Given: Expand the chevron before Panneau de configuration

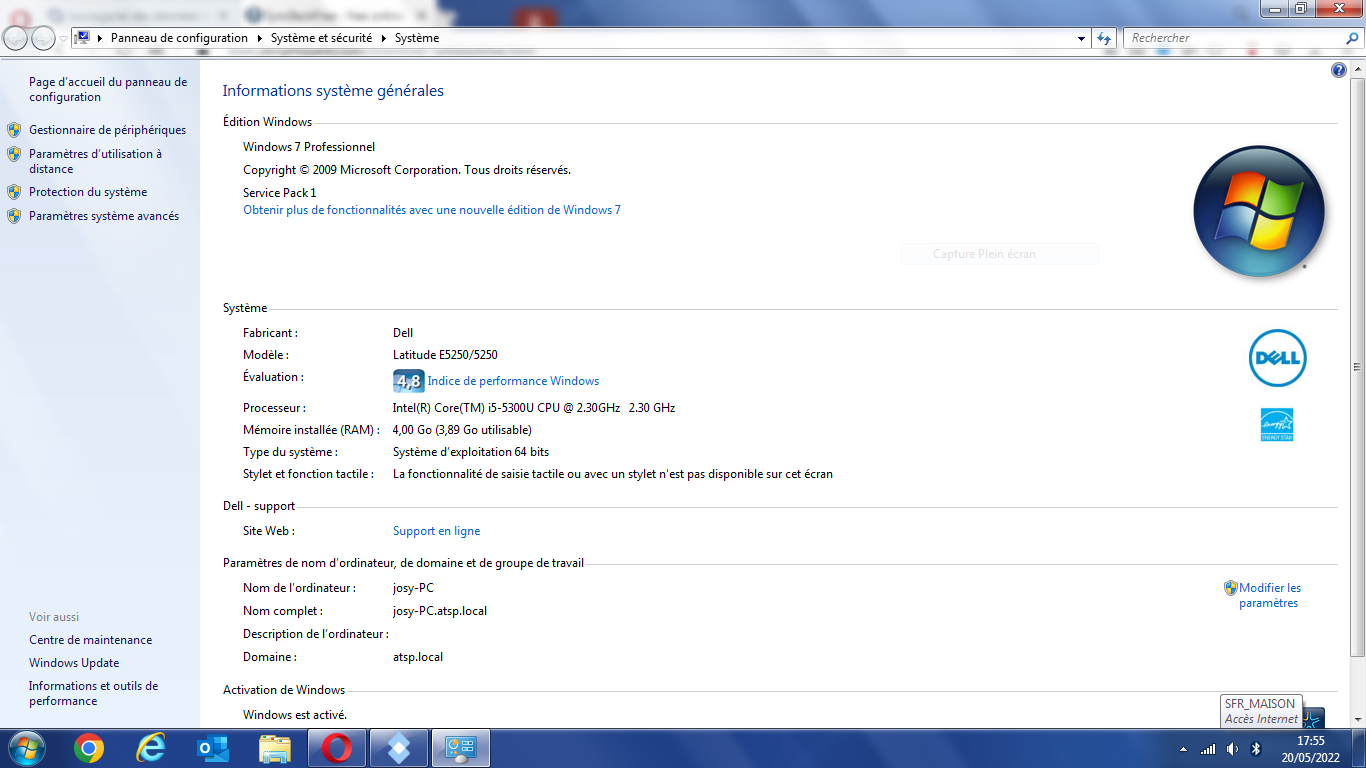Looking at the screenshot, I should [101, 38].
